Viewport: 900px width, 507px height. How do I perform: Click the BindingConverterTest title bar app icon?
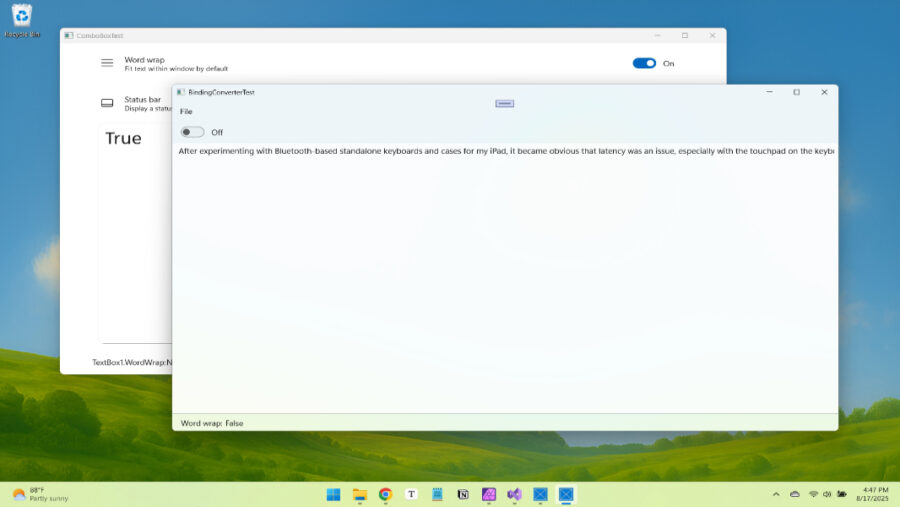181,92
